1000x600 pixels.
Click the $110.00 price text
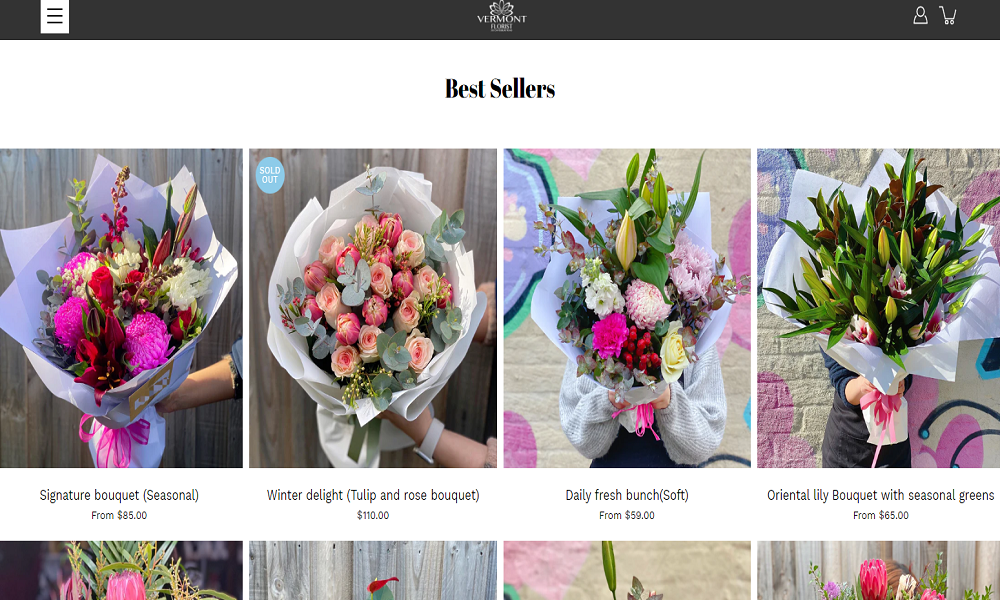pyautogui.click(x=372, y=515)
